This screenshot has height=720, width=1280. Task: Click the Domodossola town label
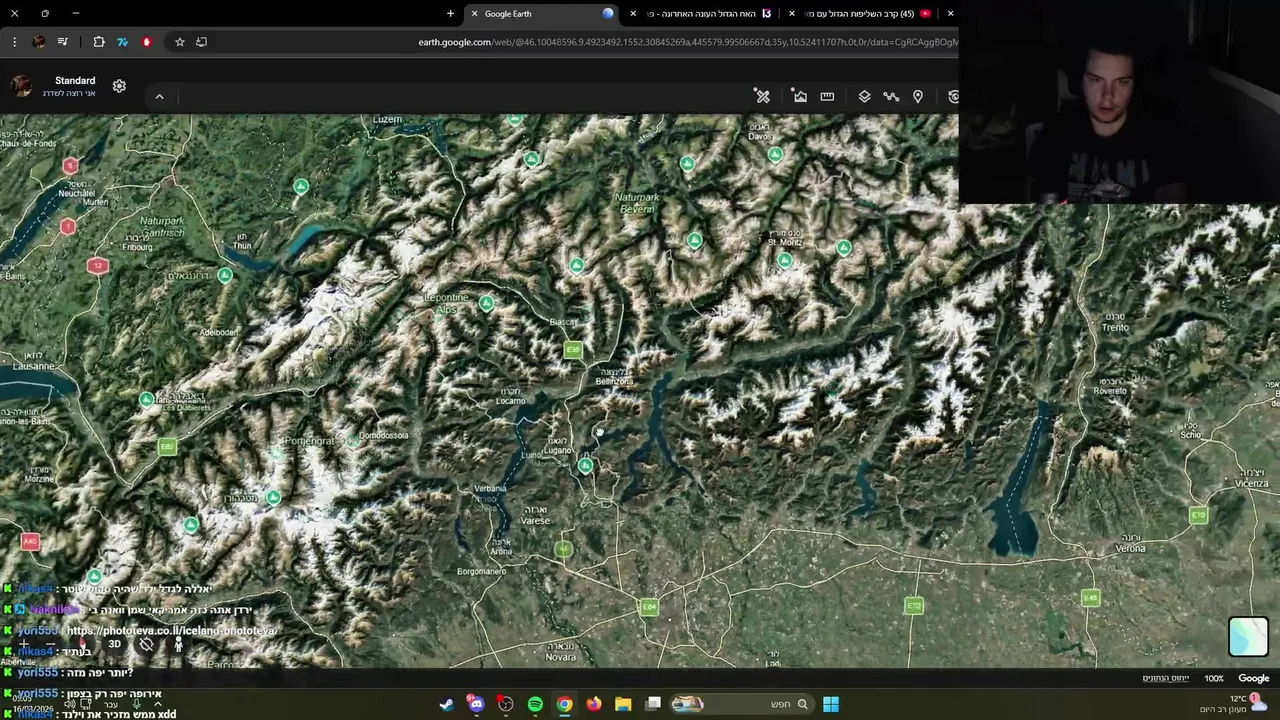pyautogui.click(x=384, y=435)
